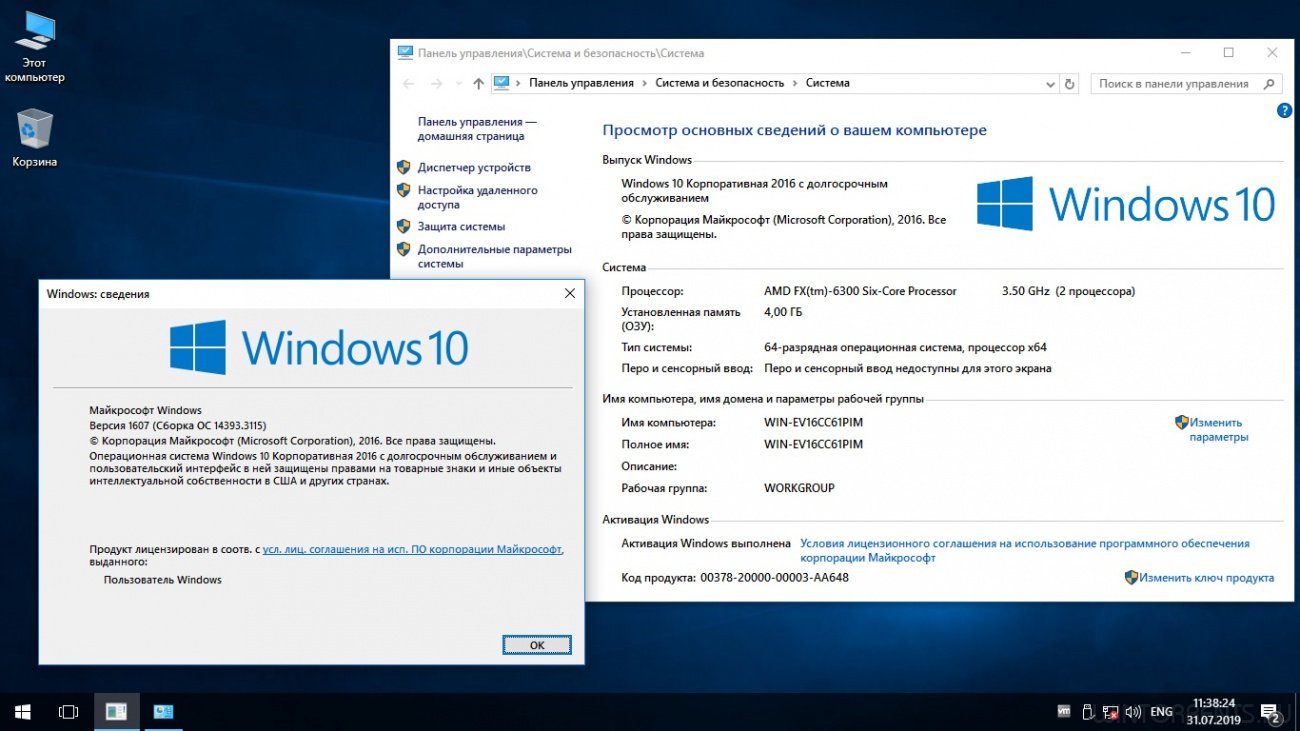Open Защита системы link

pyautogui.click(x=461, y=227)
